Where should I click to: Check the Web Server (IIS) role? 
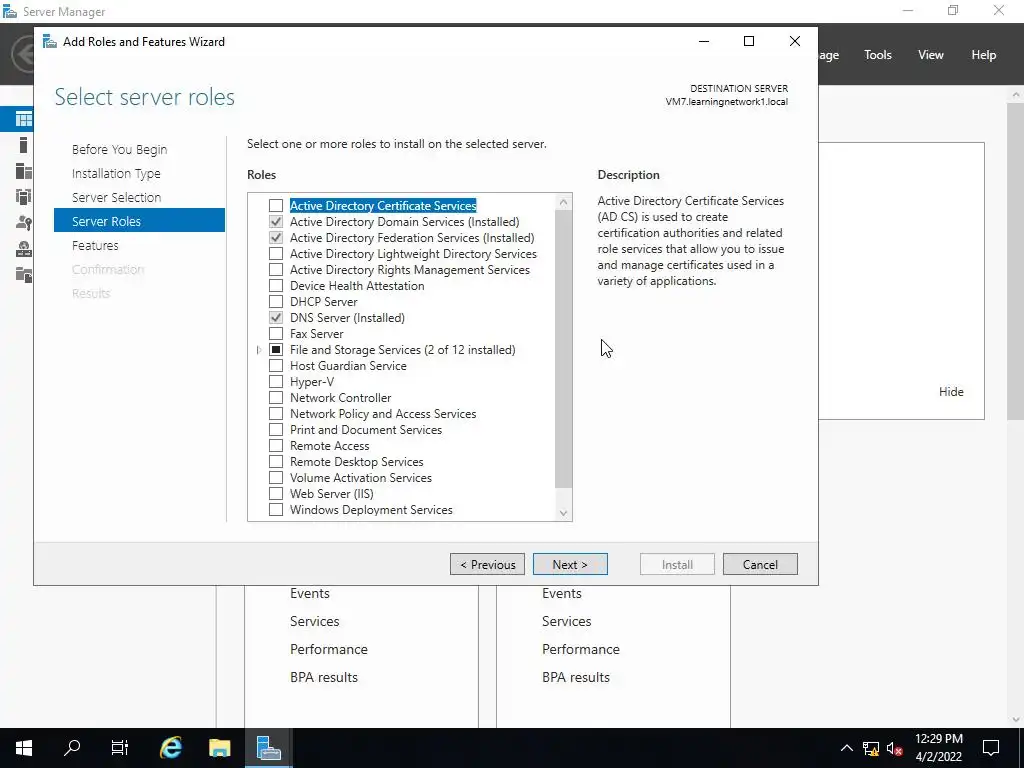276,494
